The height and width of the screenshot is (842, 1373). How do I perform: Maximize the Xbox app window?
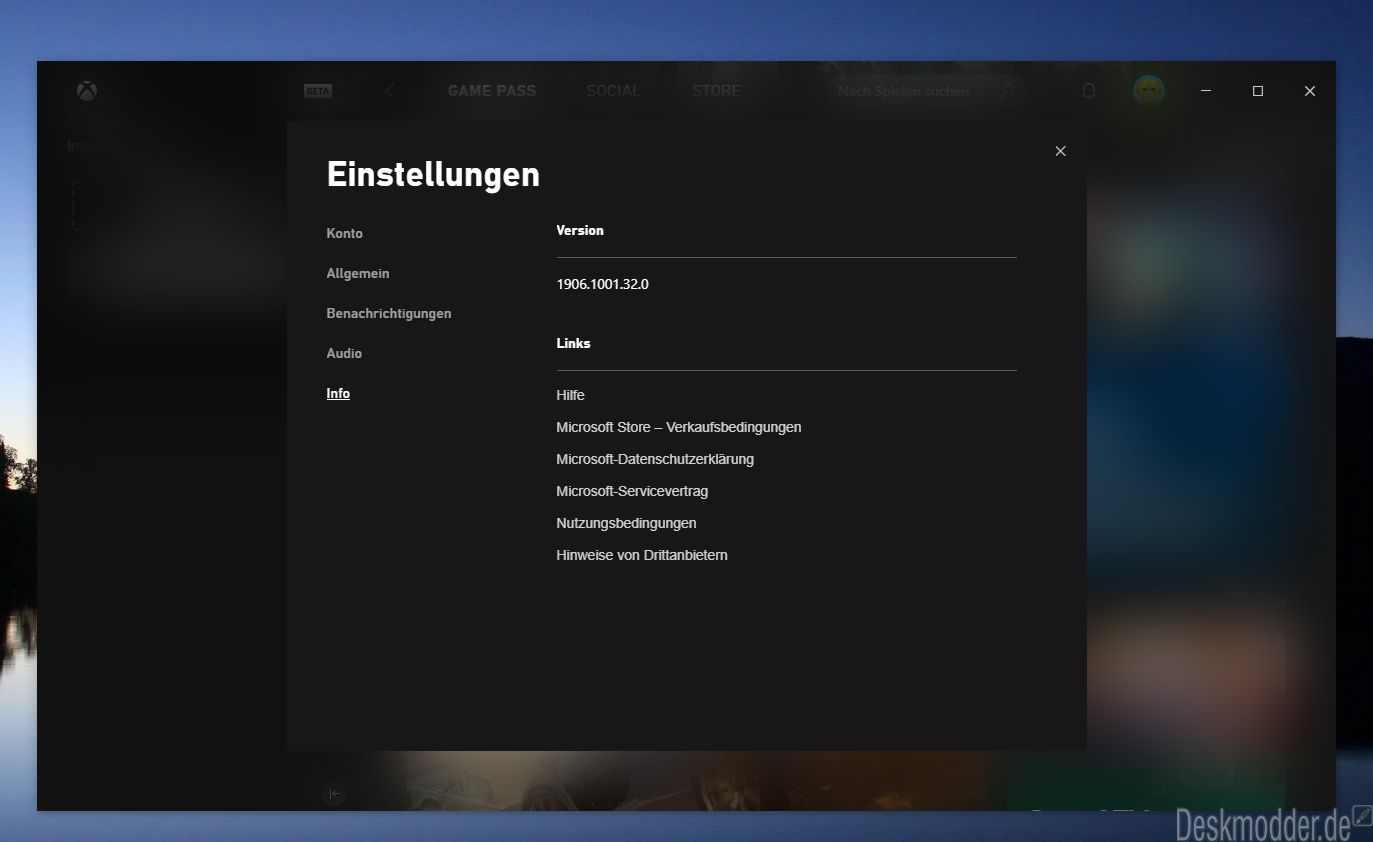coord(1258,91)
